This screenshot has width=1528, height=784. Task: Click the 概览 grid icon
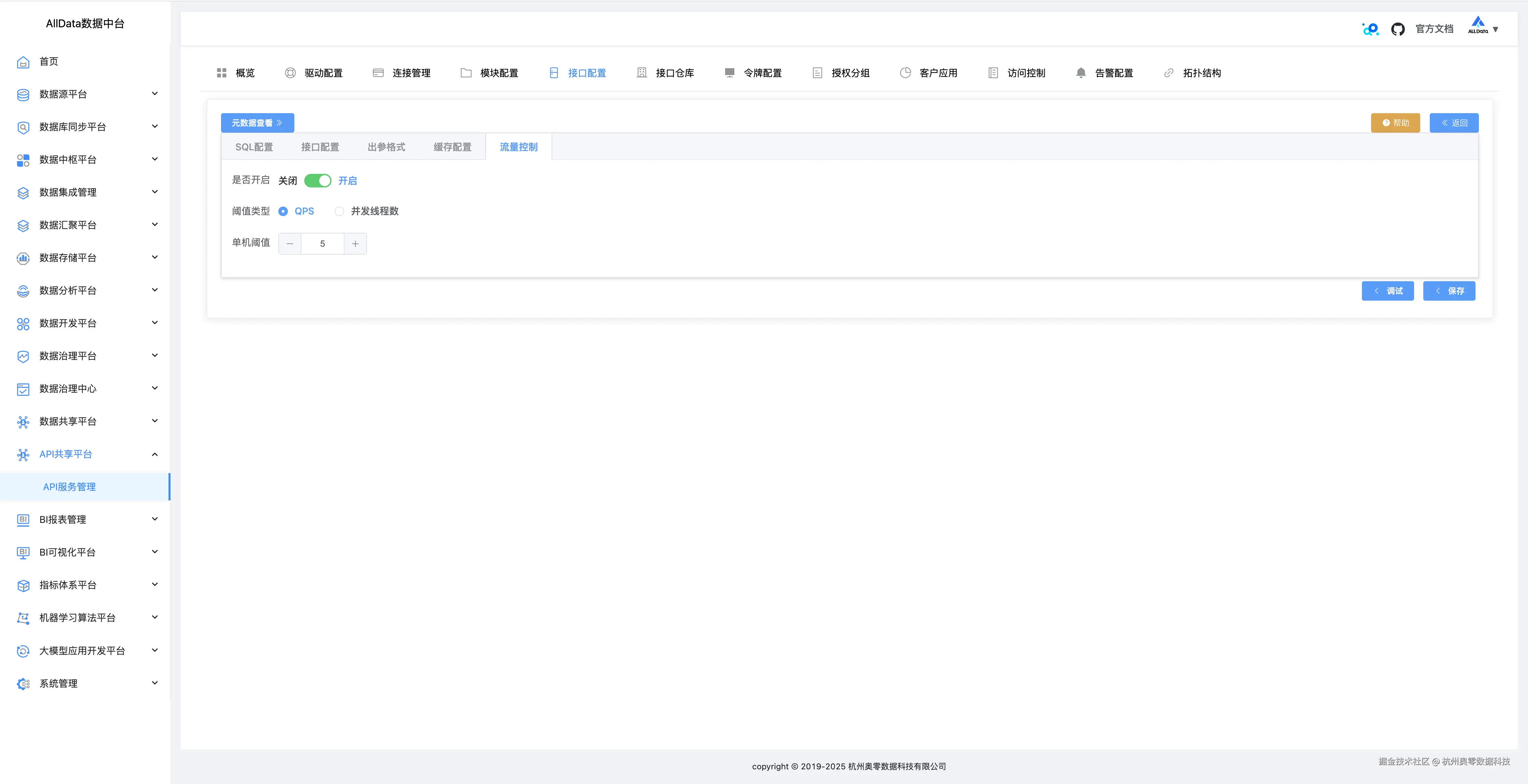point(222,73)
